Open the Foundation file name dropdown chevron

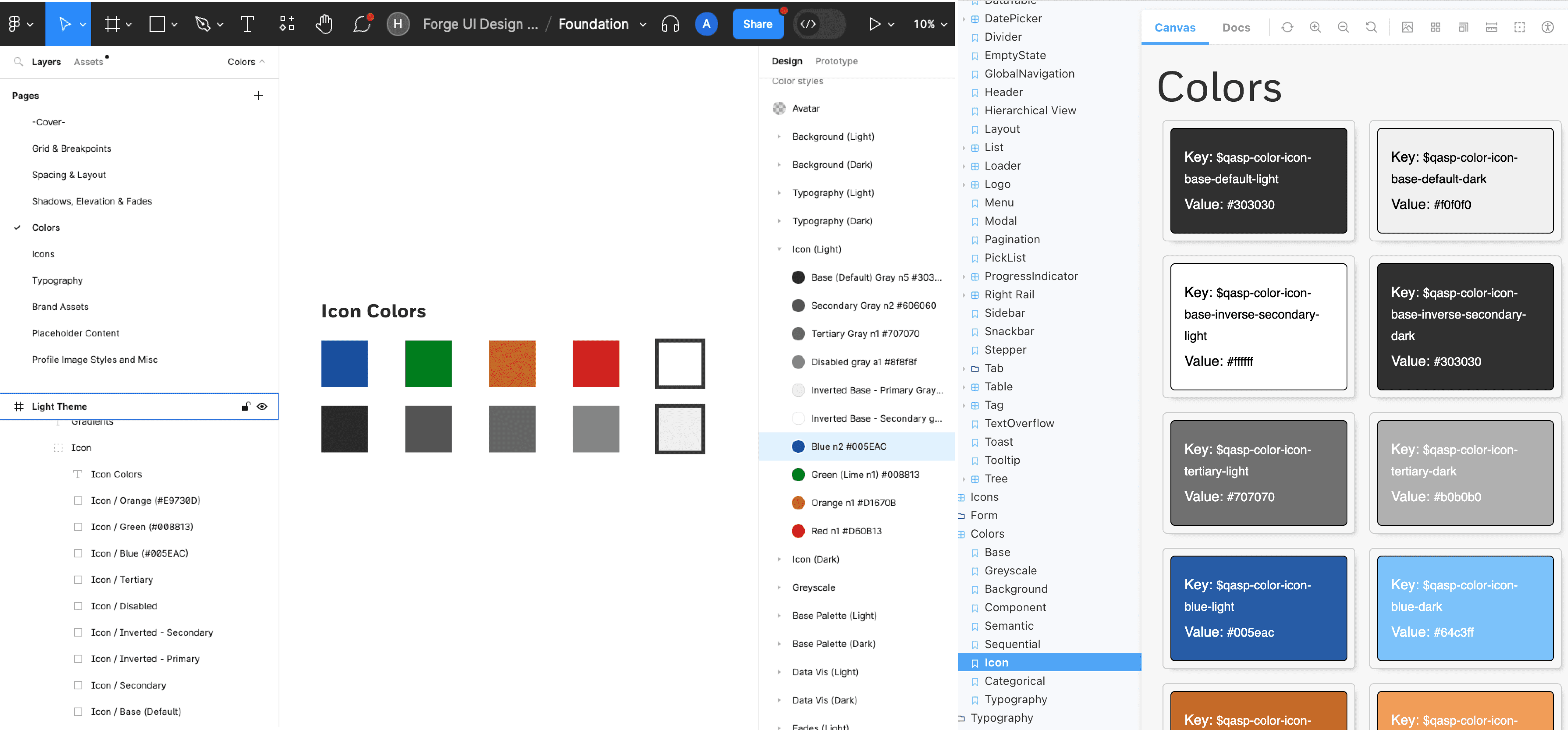coord(643,24)
